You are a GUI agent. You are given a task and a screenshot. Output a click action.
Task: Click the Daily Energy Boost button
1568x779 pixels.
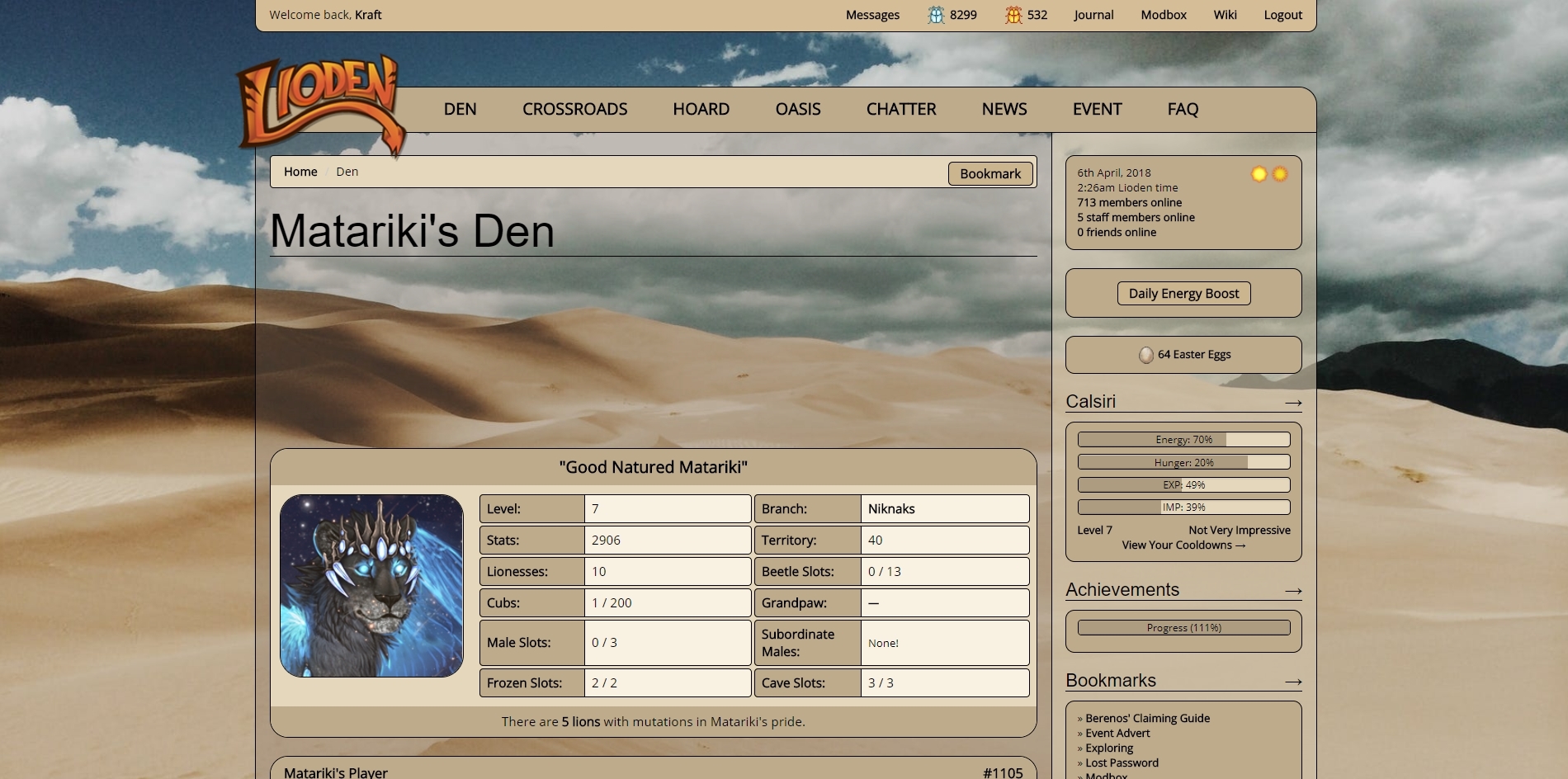1183,293
